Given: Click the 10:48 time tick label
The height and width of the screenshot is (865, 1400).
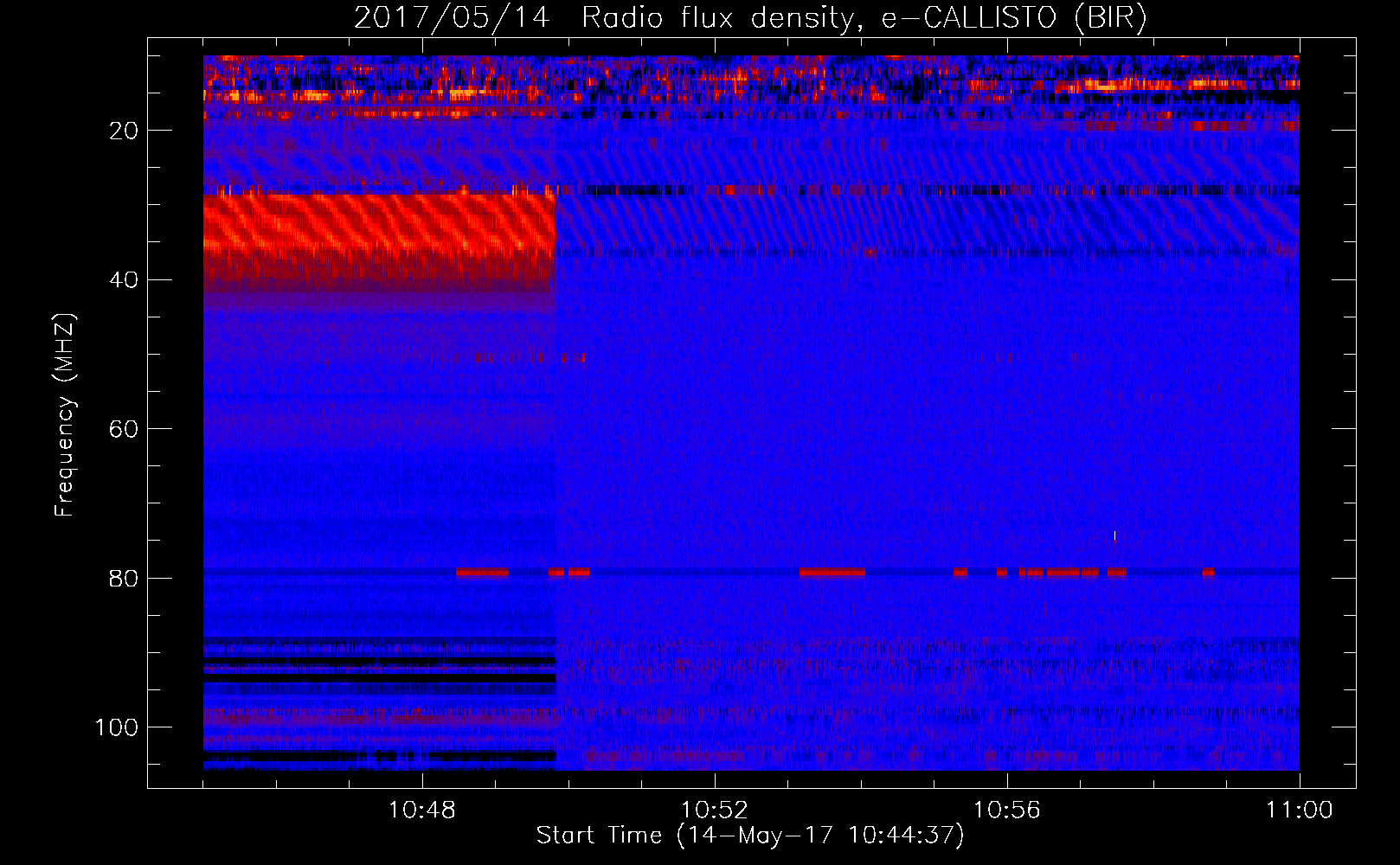Looking at the screenshot, I should coord(422,810).
